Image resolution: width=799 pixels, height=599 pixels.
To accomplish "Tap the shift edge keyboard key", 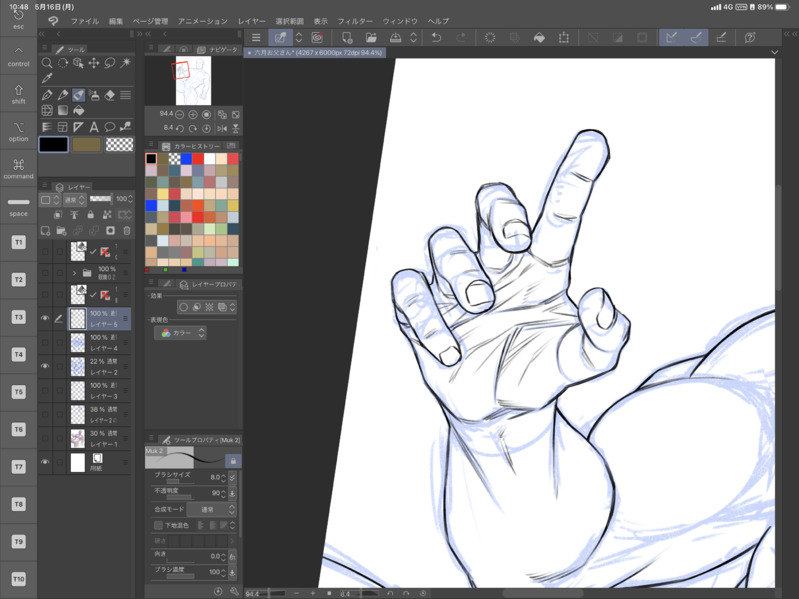I will pyautogui.click(x=18, y=94).
